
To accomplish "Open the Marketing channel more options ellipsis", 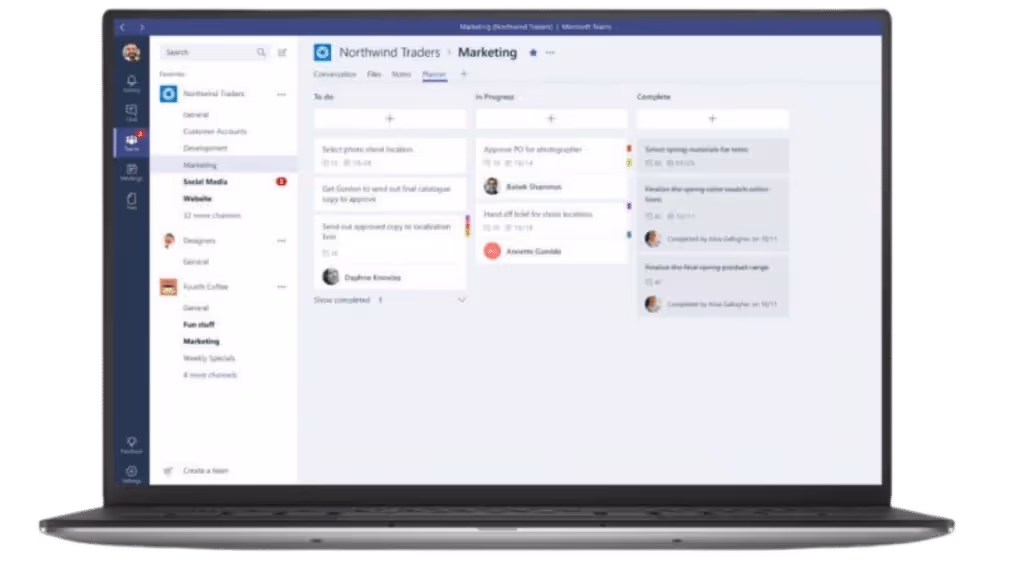I will coord(551,52).
